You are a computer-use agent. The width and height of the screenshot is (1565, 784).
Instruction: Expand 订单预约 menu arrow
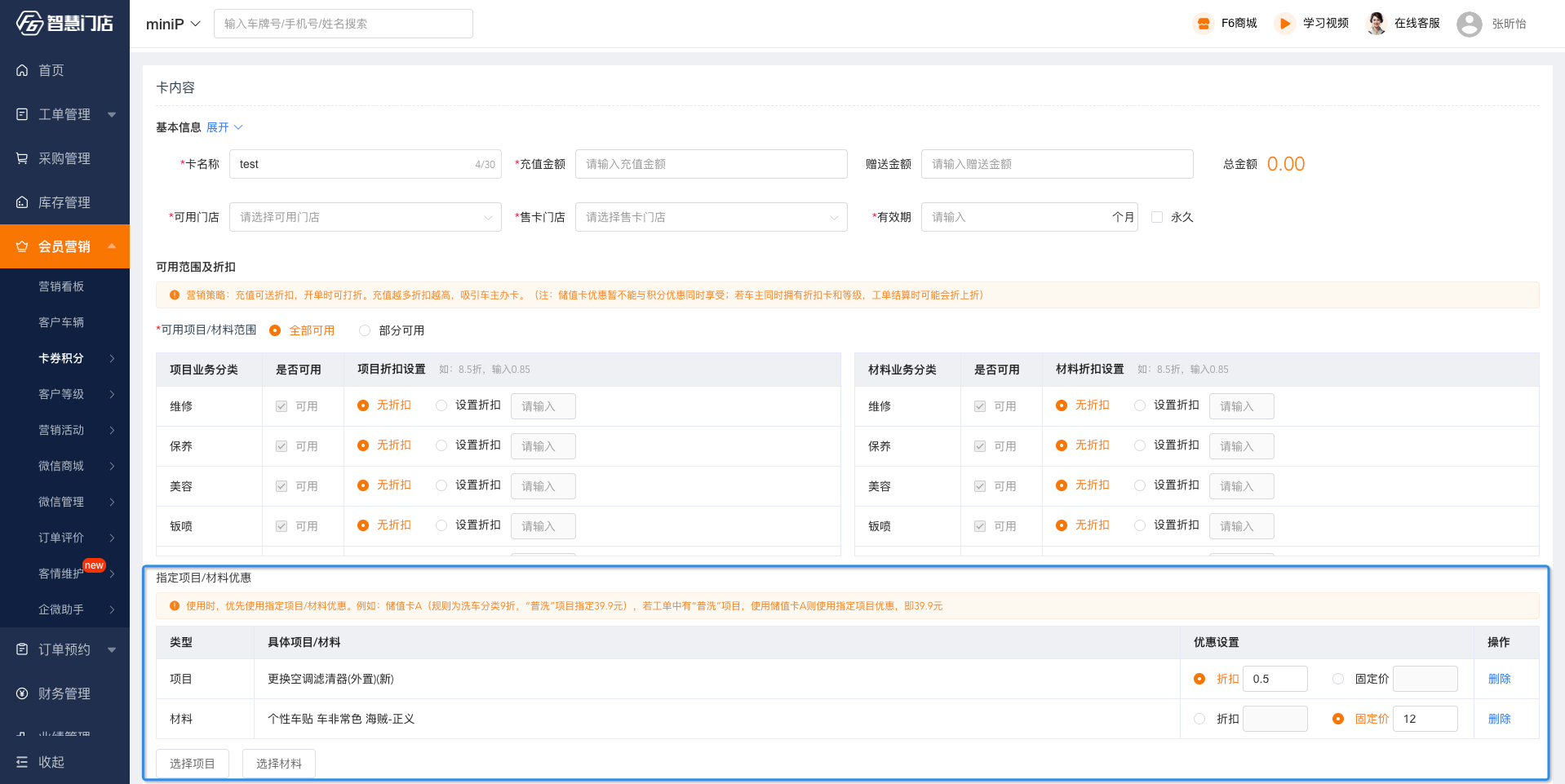click(x=112, y=649)
